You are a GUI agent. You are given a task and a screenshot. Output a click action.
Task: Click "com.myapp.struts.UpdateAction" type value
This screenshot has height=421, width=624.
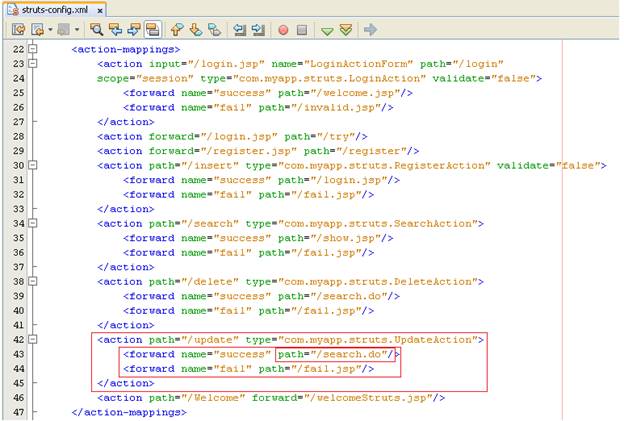click(x=378, y=340)
